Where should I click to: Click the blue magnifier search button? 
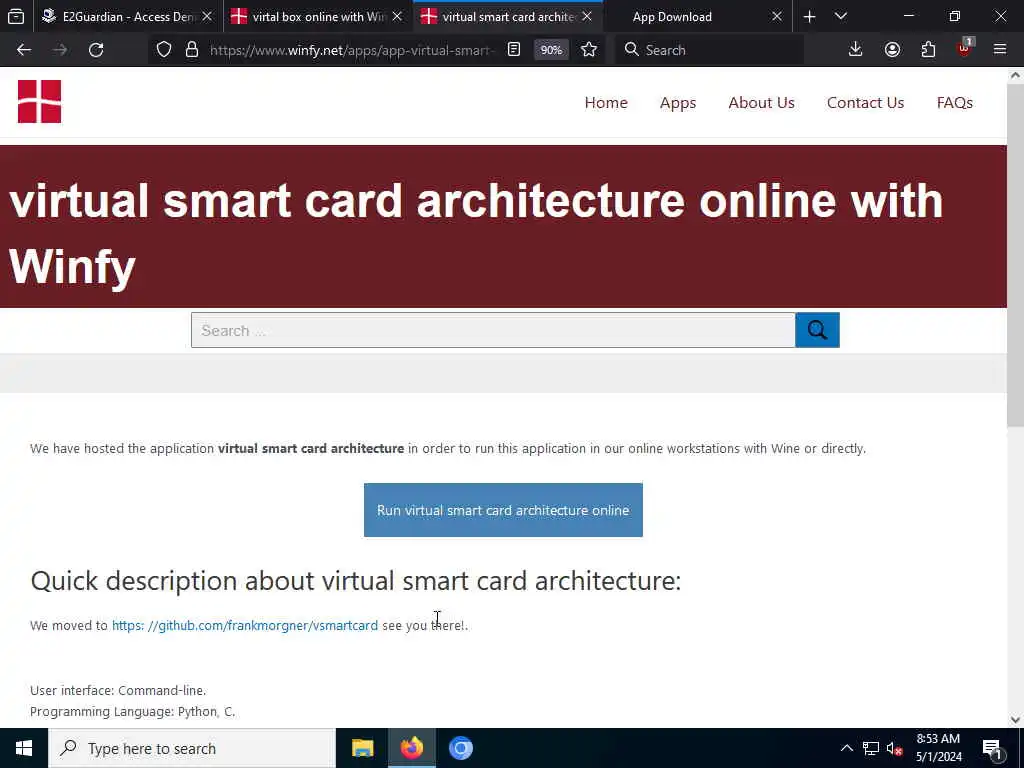point(817,330)
